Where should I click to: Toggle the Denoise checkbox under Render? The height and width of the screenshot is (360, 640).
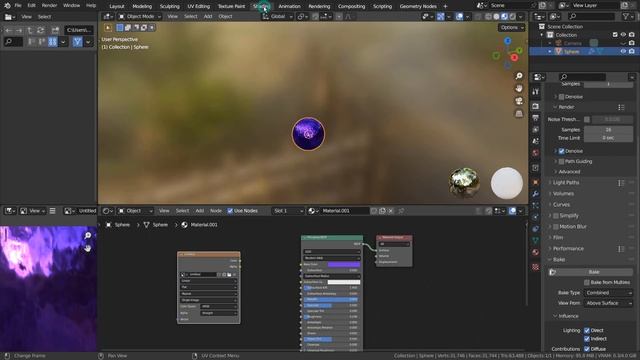[561, 151]
